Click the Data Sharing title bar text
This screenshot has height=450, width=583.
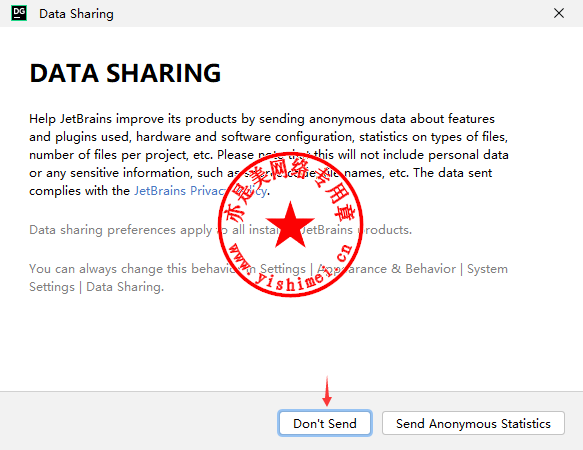click(x=76, y=14)
